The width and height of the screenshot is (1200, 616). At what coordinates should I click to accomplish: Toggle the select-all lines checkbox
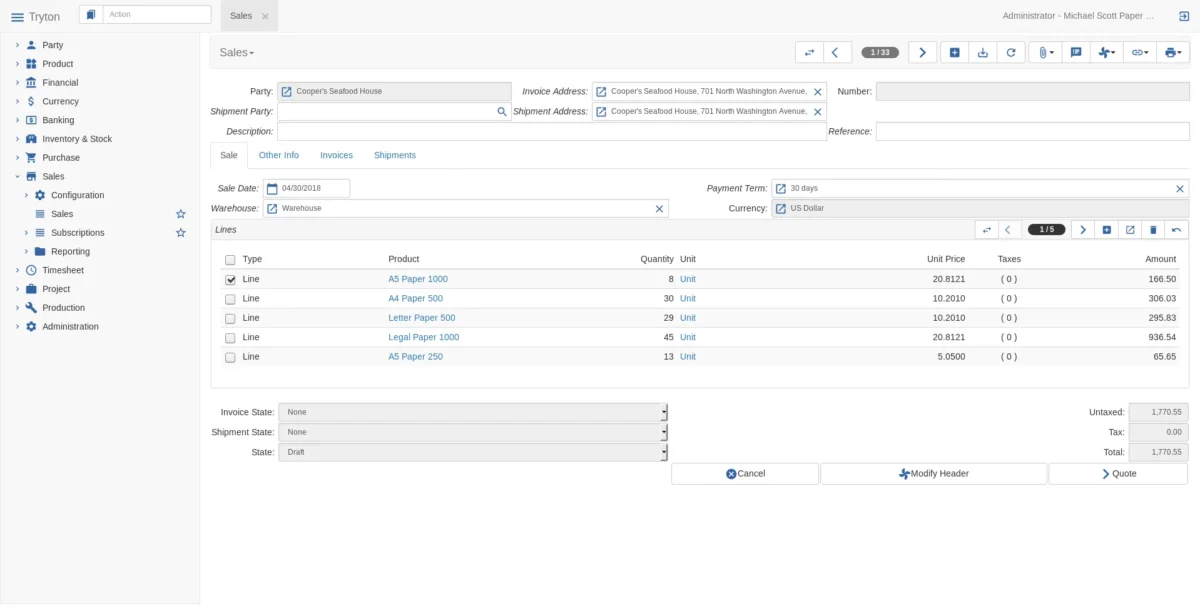click(x=231, y=260)
